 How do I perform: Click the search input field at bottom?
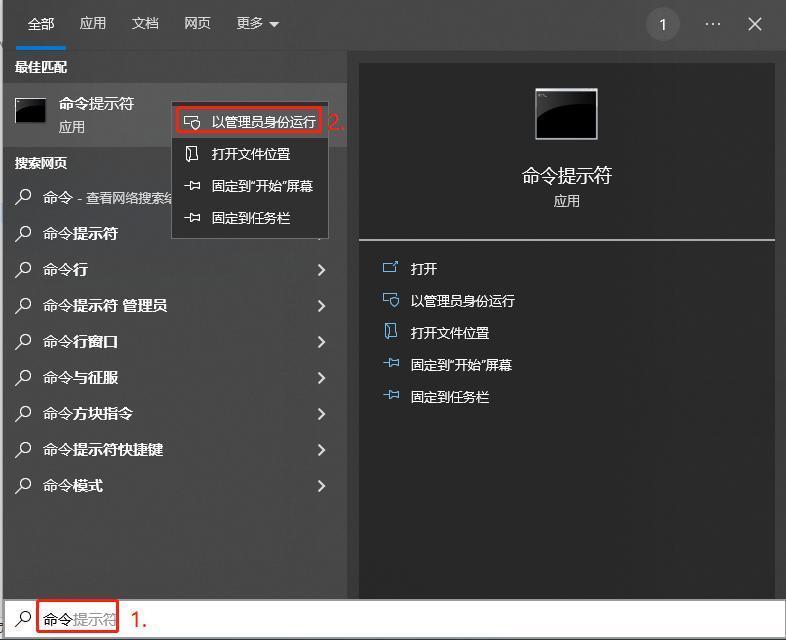pyautogui.click(x=400, y=619)
